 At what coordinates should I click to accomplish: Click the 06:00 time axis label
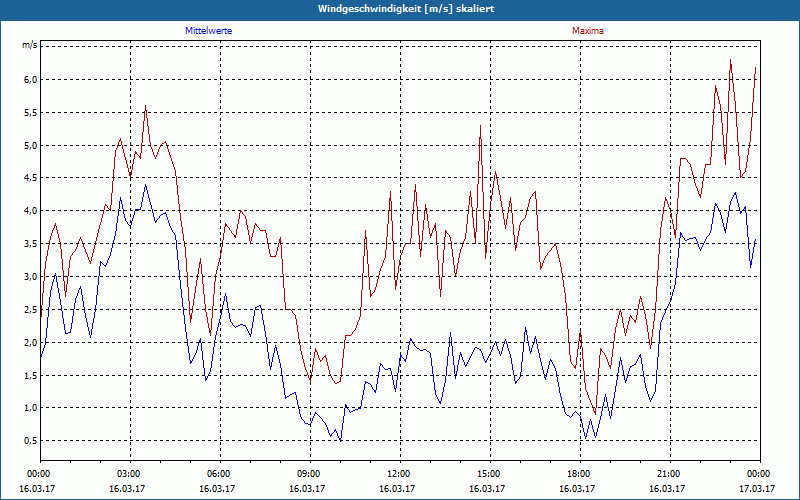tap(220, 474)
